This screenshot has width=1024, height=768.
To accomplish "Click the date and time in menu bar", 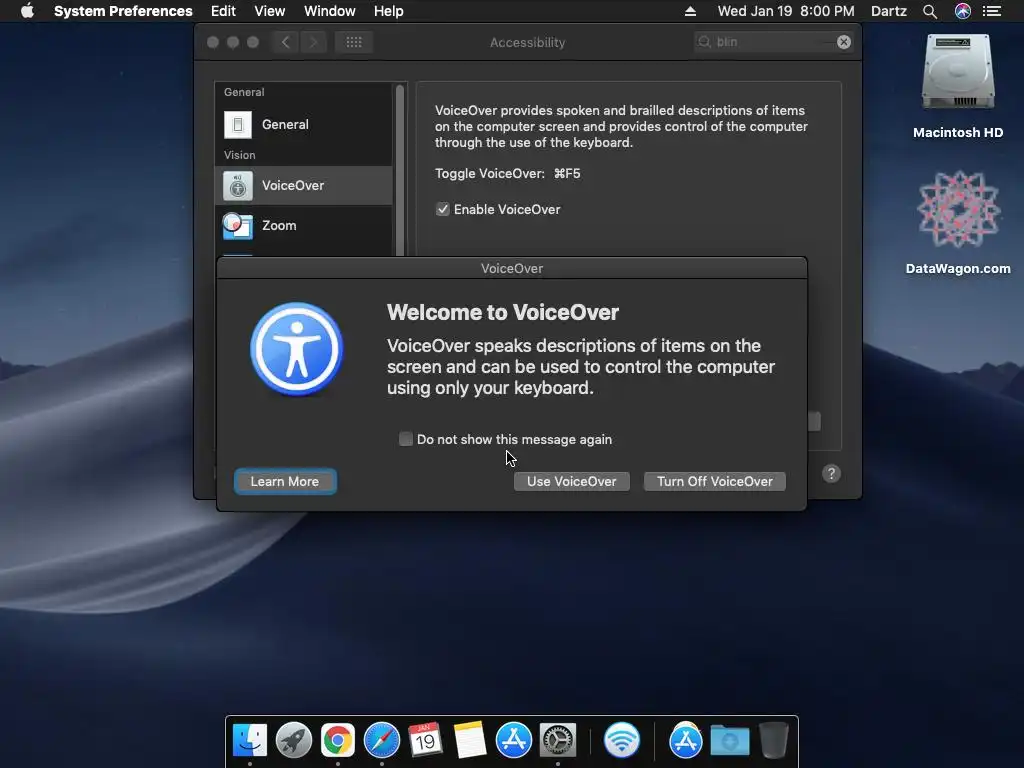I will click(x=786, y=11).
